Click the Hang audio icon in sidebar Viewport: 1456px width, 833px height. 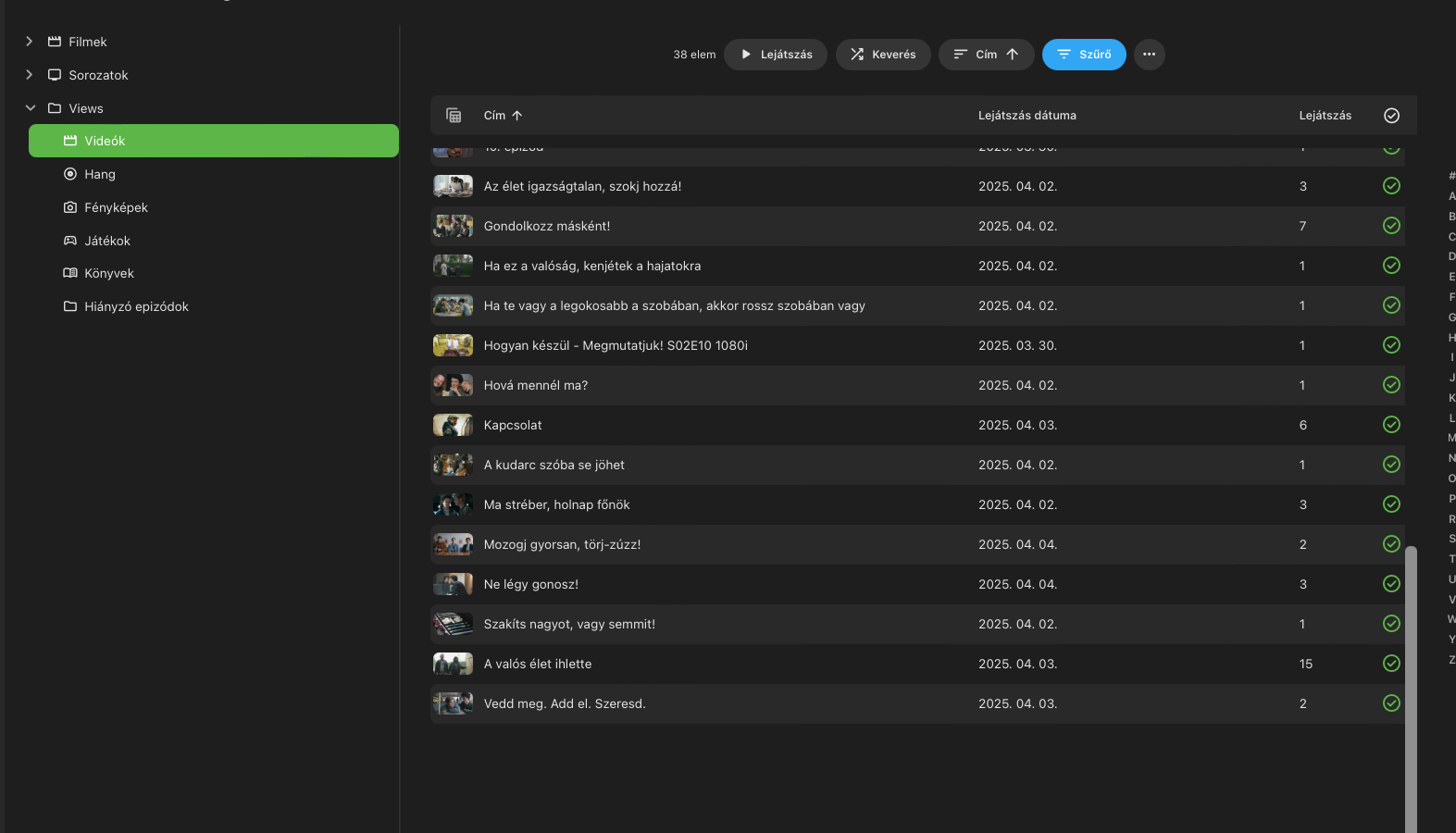click(70, 174)
